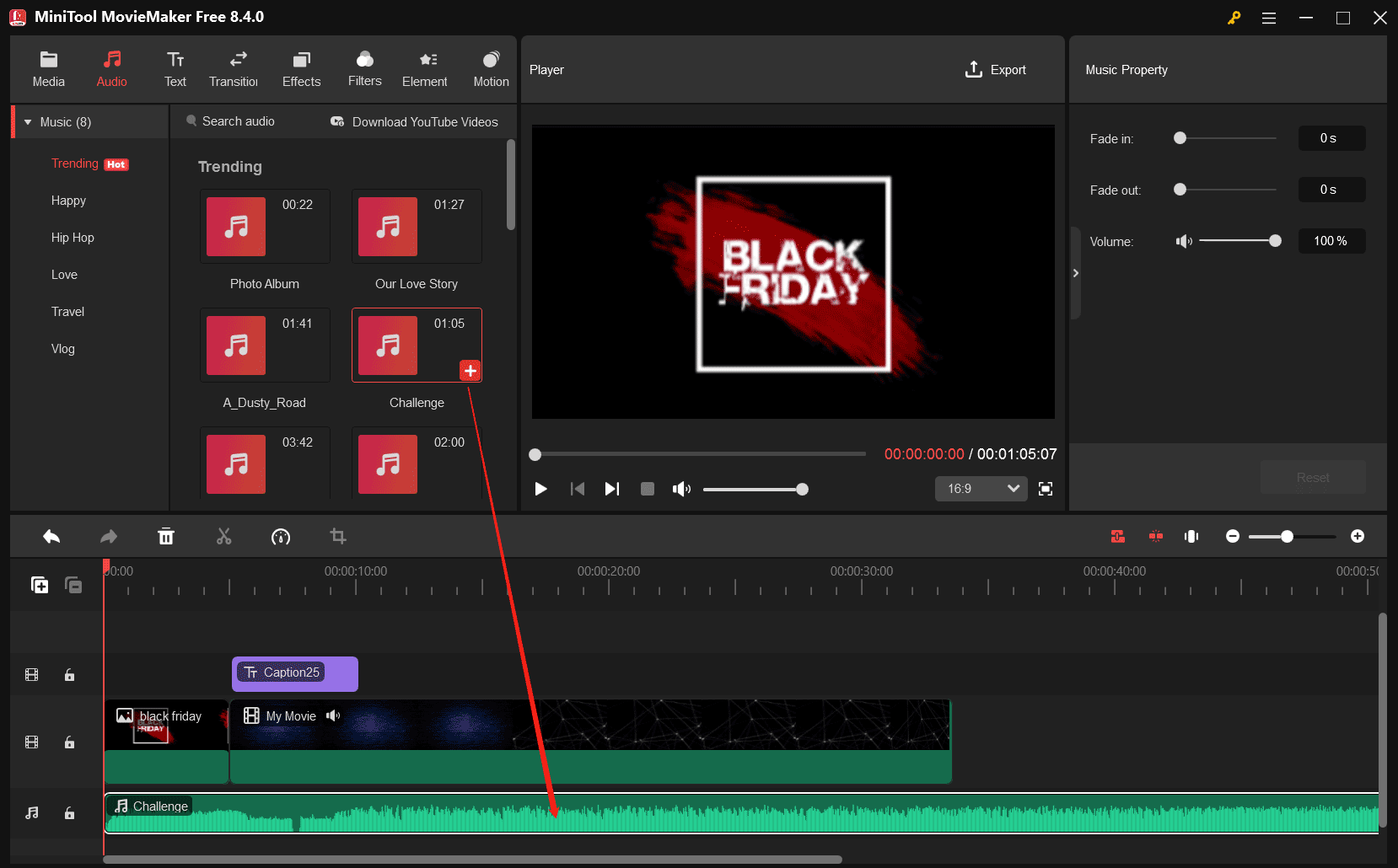Click the Export button
Image resolution: width=1398 pixels, height=868 pixels.
[x=996, y=69]
